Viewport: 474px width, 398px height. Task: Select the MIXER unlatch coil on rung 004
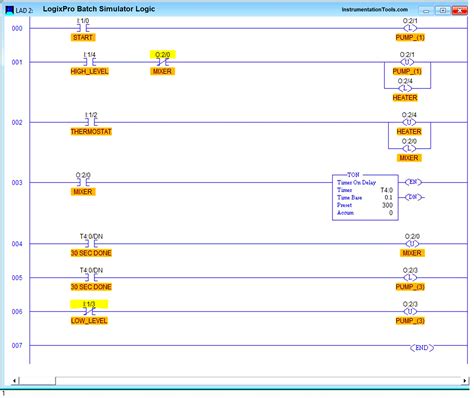click(x=412, y=244)
